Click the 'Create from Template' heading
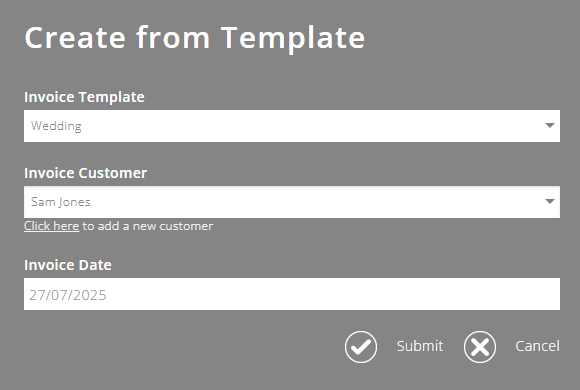Screen dimensions: 580x390 195,38
